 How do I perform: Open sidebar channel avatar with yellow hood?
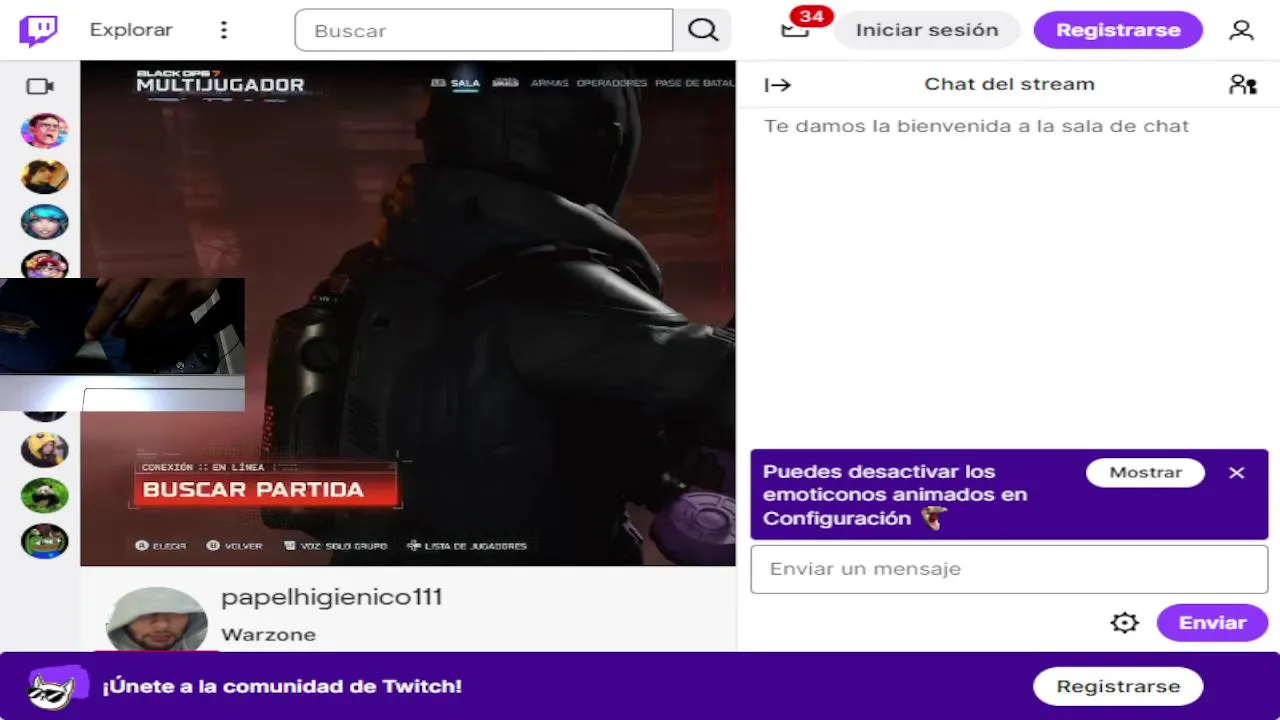[45, 450]
